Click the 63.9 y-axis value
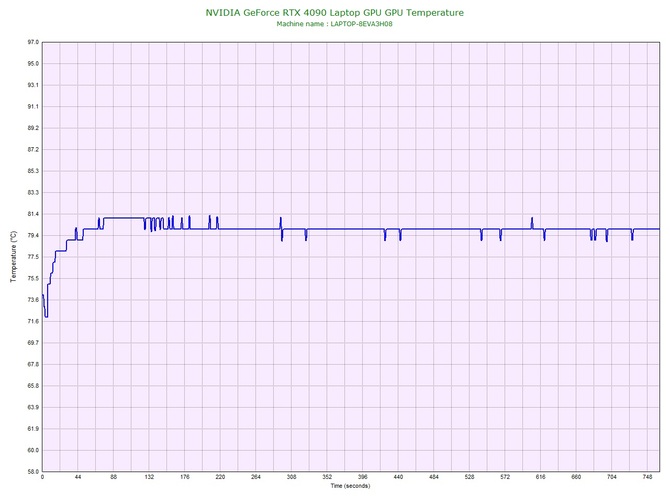Image resolution: width=670 pixels, height=503 pixels. point(33,407)
